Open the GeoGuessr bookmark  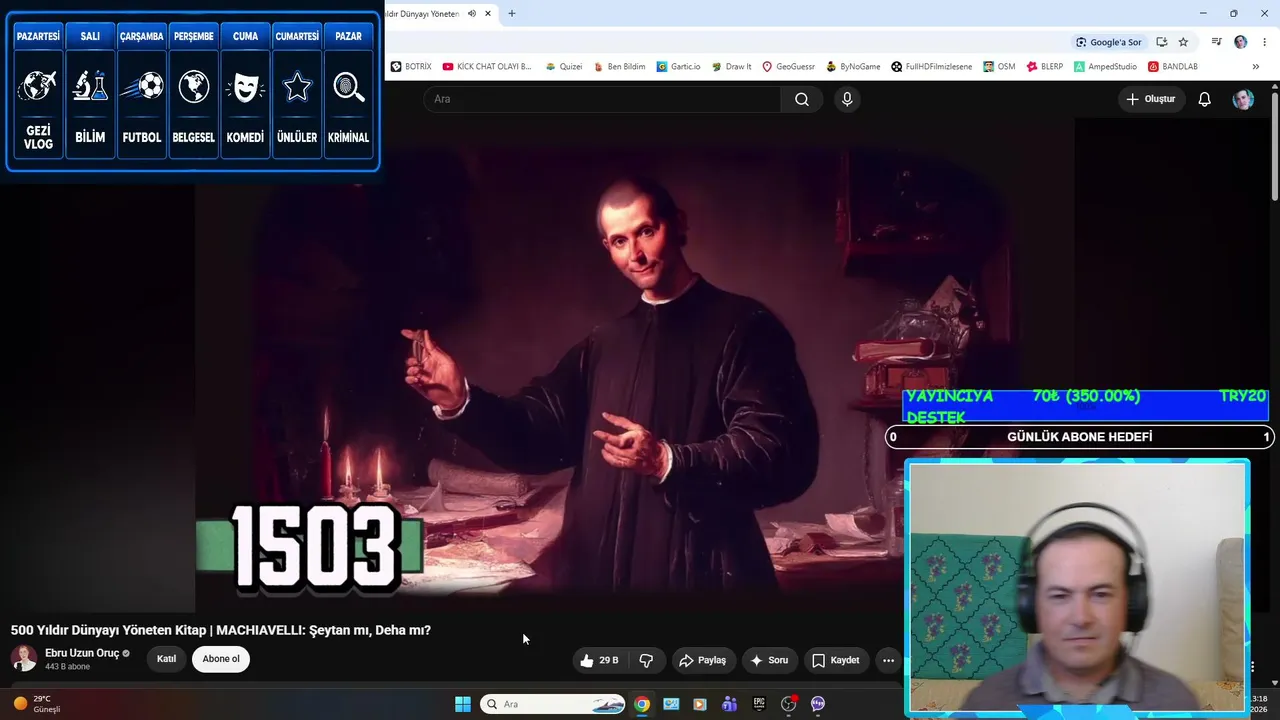pyautogui.click(x=789, y=67)
